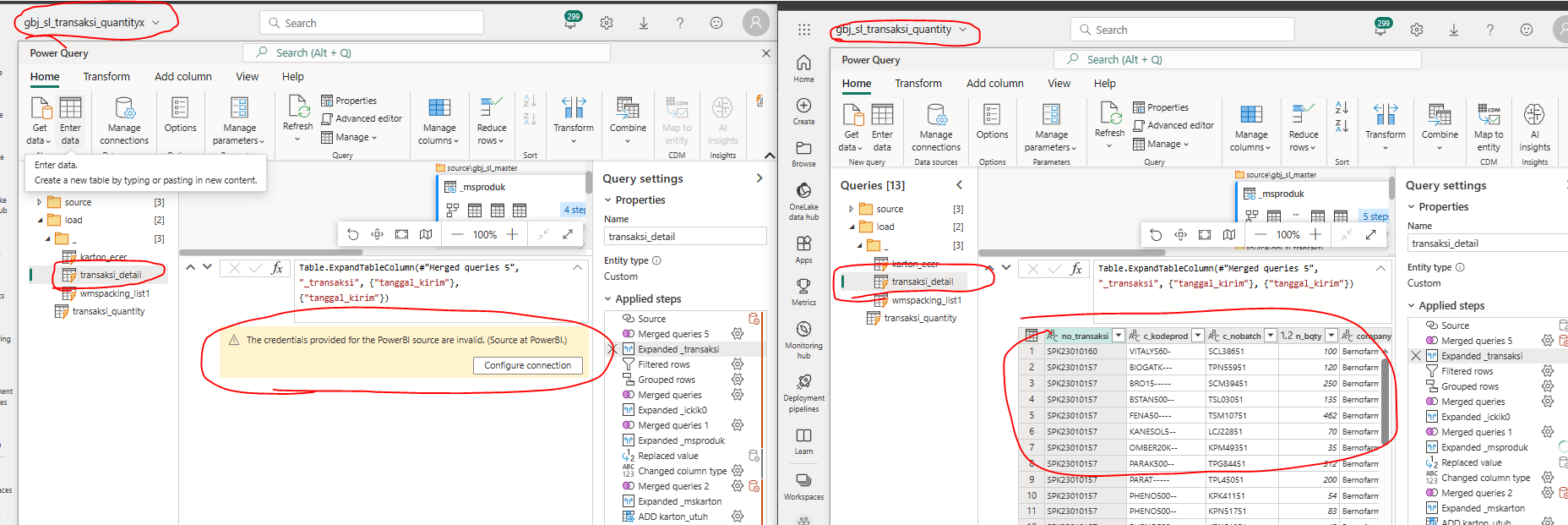Open Enter data in the right window

(882, 128)
